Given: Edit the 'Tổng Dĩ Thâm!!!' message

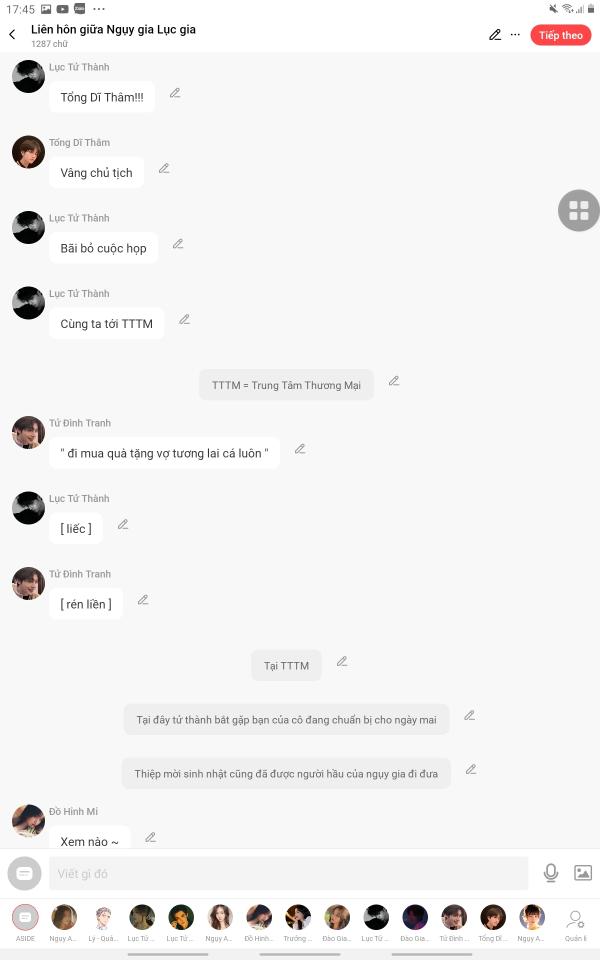Looking at the screenshot, I should pyautogui.click(x=175, y=93).
